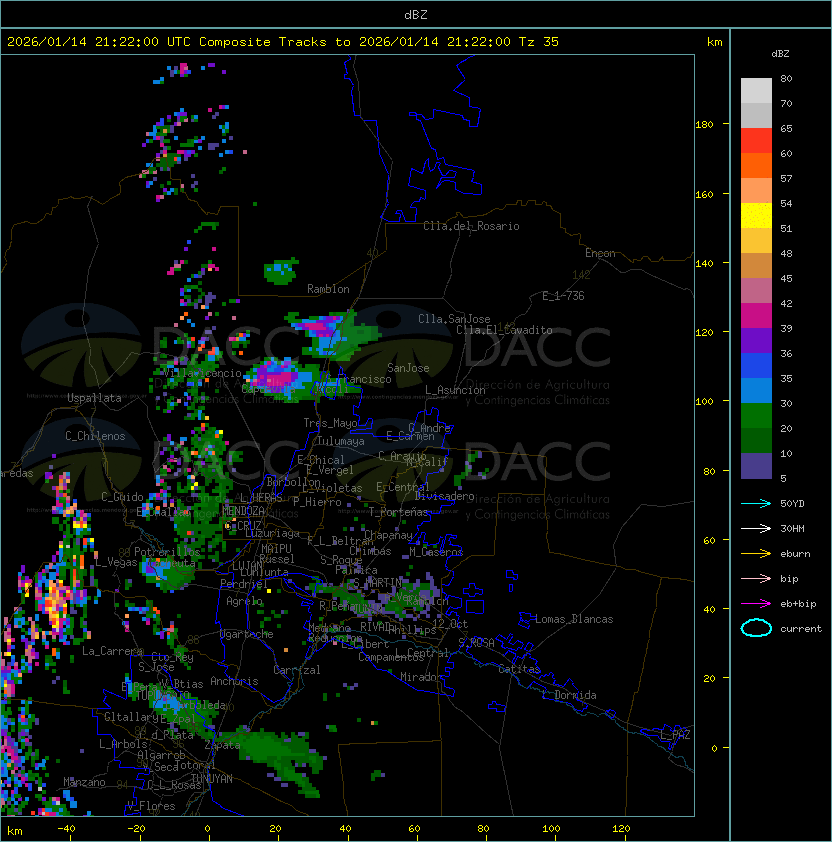
Task: Click the 'E_1-736' map label
Action: coord(563,296)
